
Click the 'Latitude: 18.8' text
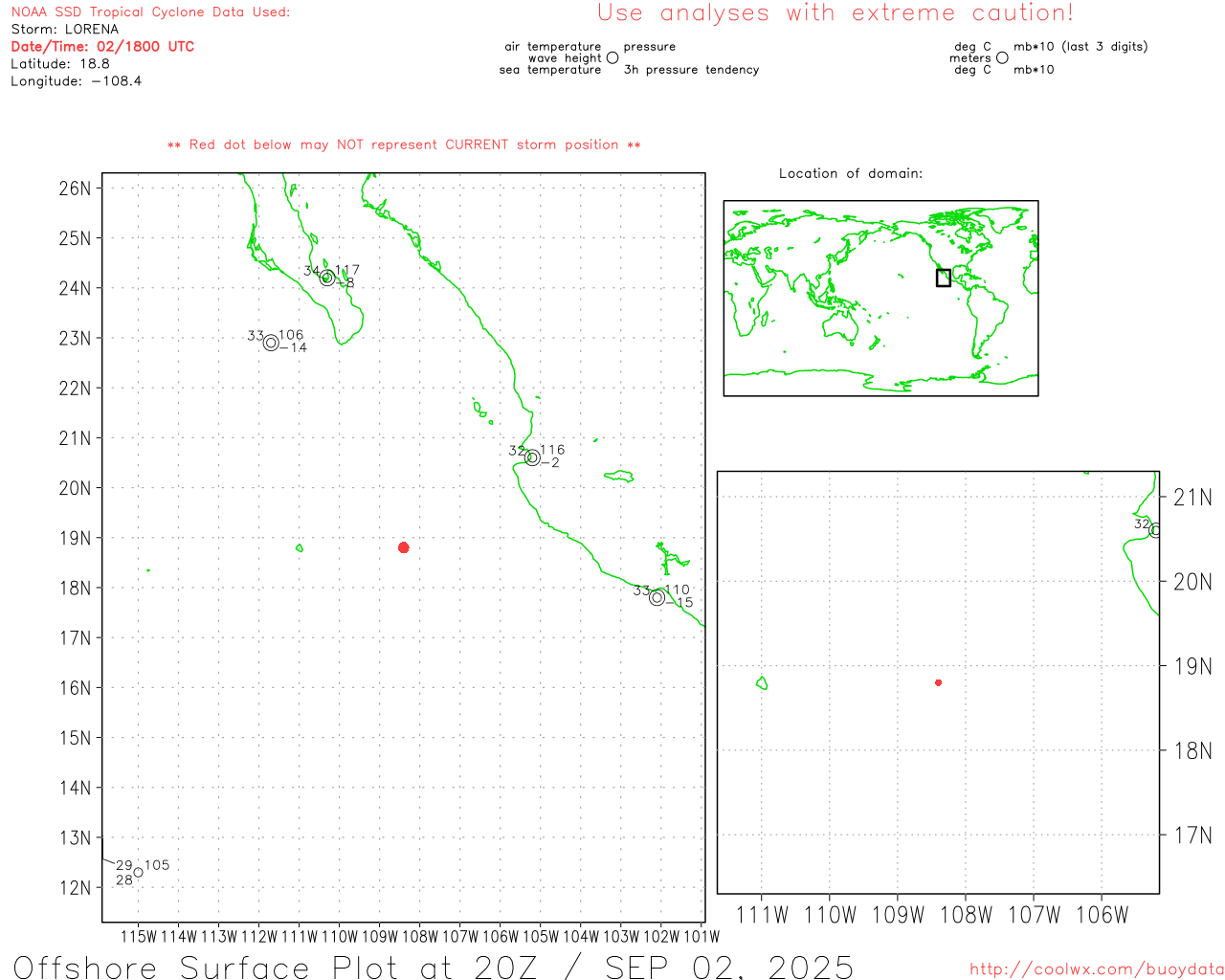[60, 63]
